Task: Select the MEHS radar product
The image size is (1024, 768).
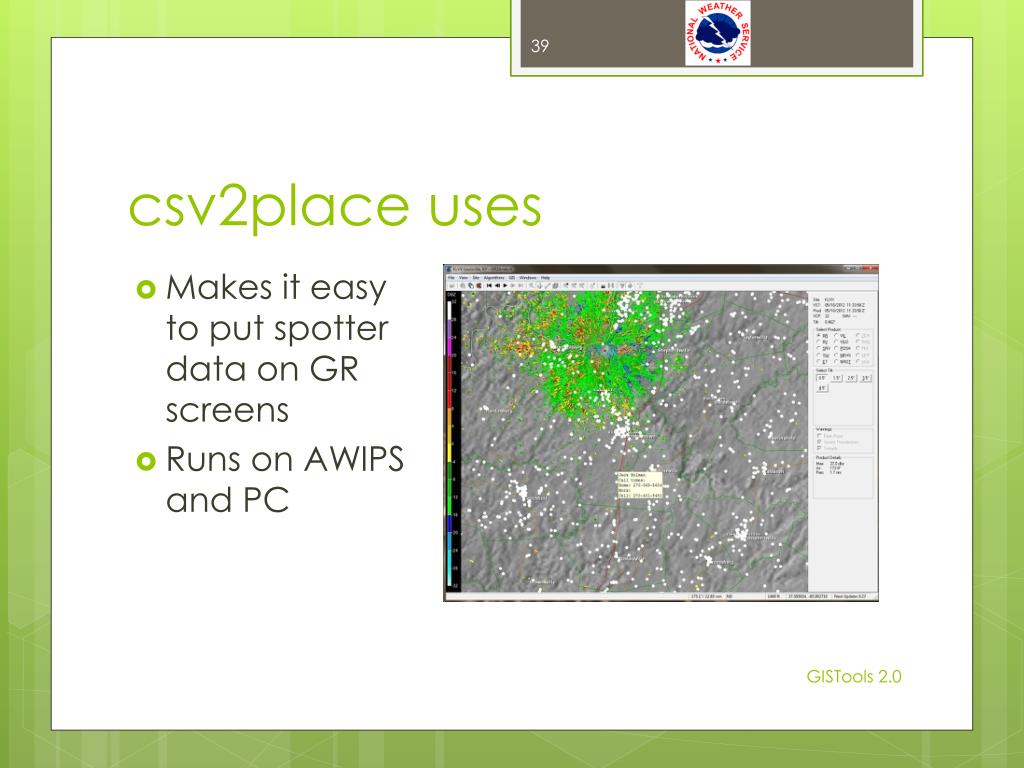Action: click(843, 355)
